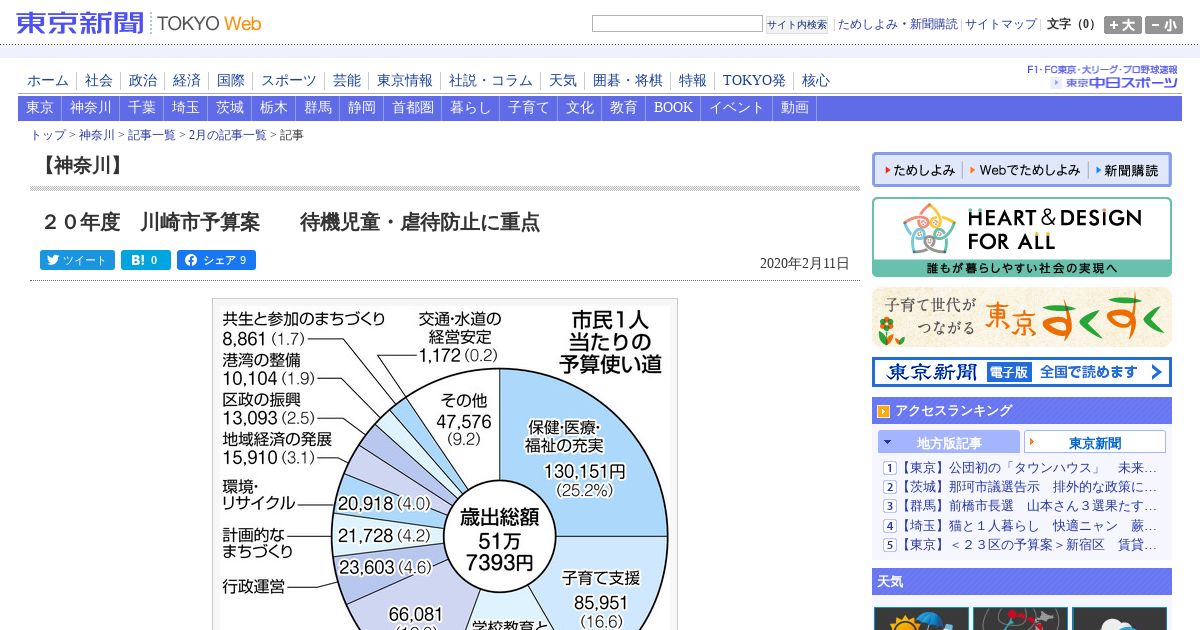This screenshot has width=1200, height=630.
Task: Select 埼玉 regional tab
Action: pos(186,108)
